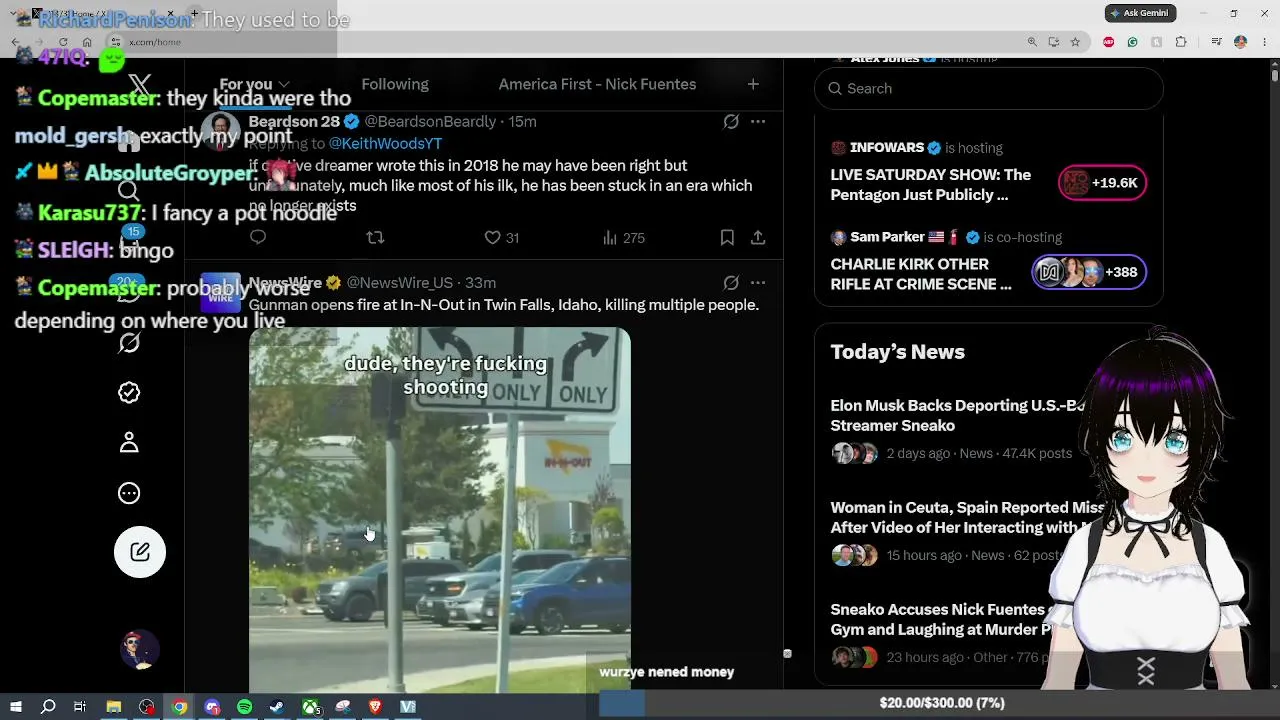Open LIVE SATURDAY SHOW space title

click(x=930, y=185)
